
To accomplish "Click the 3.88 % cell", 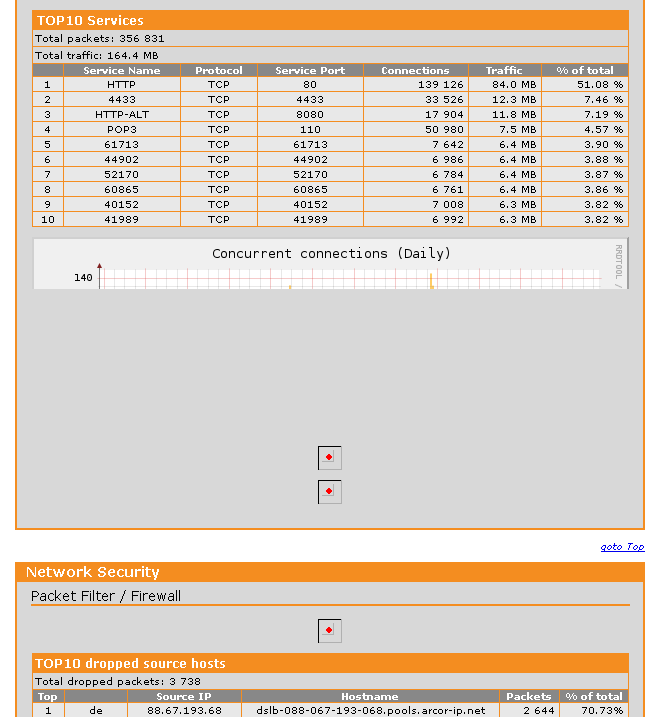I will 585,160.
